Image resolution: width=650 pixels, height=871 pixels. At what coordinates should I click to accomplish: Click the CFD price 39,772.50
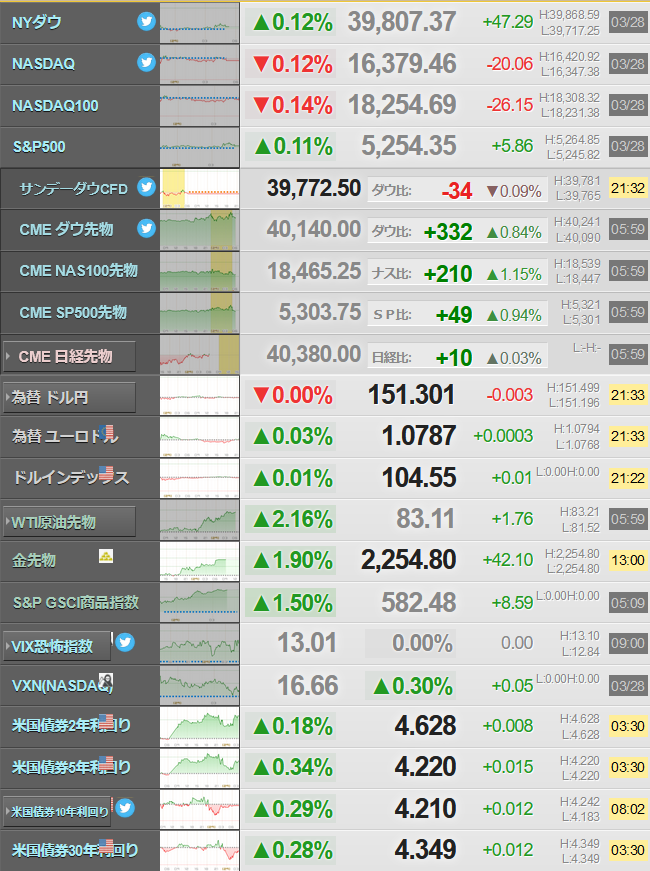[314, 188]
